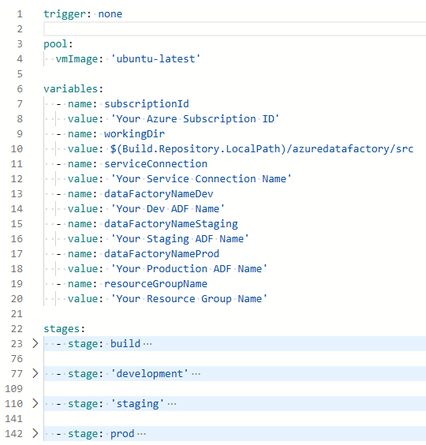This screenshot has width=426, height=445.
Task: Click the ellipsis after stage: 'development'
Action: (x=196, y=374)
